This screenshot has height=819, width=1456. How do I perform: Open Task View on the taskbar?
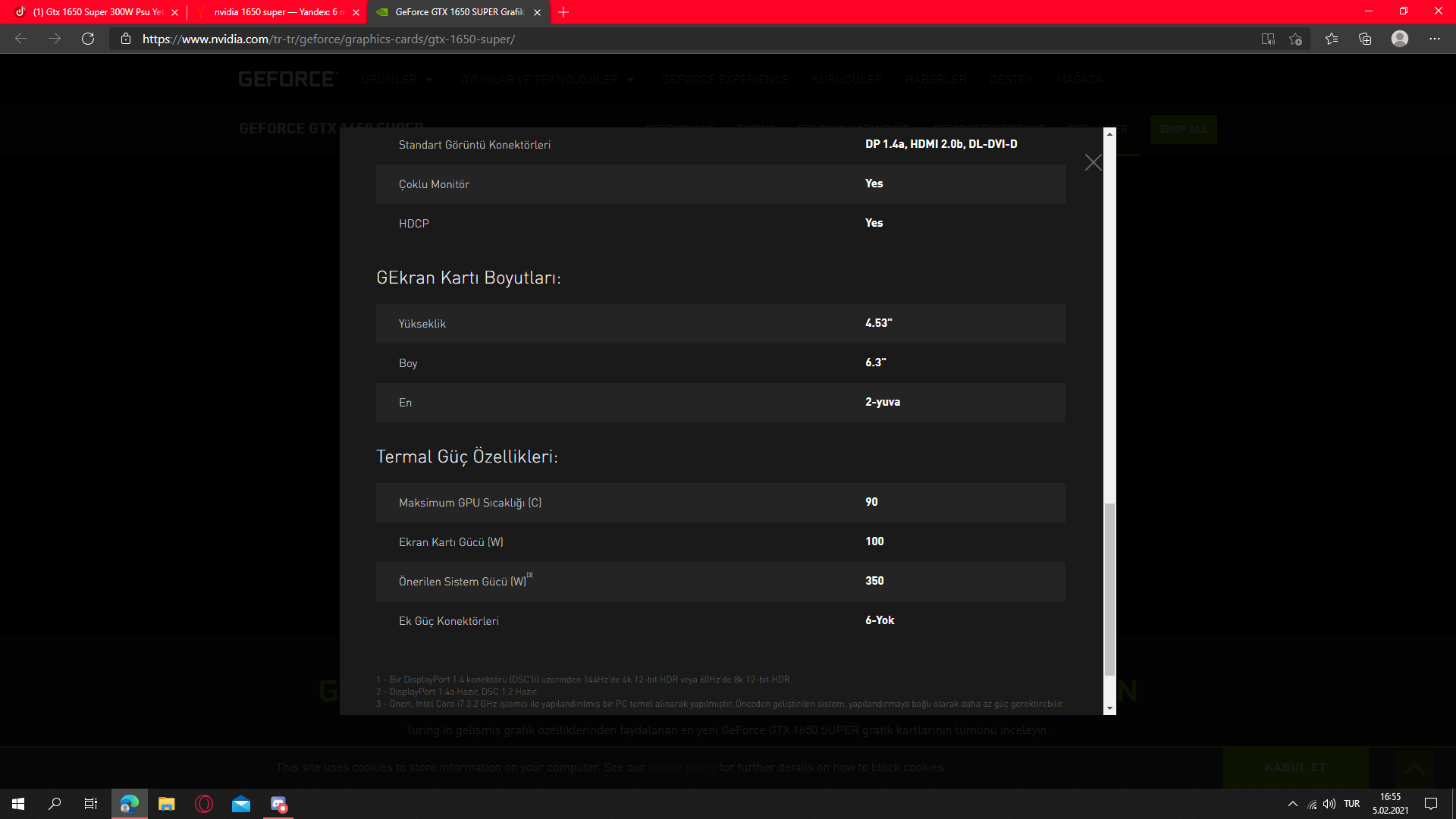(91, 804)
